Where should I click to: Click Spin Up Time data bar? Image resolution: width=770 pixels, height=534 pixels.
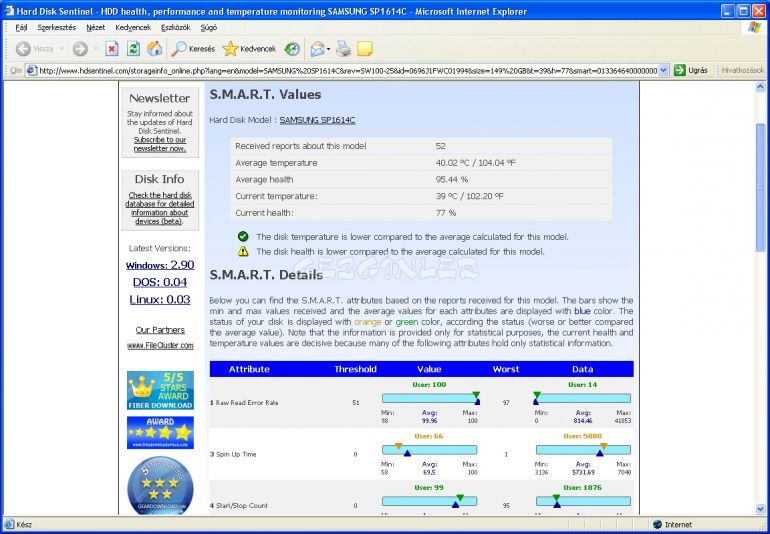coord(583,450)
